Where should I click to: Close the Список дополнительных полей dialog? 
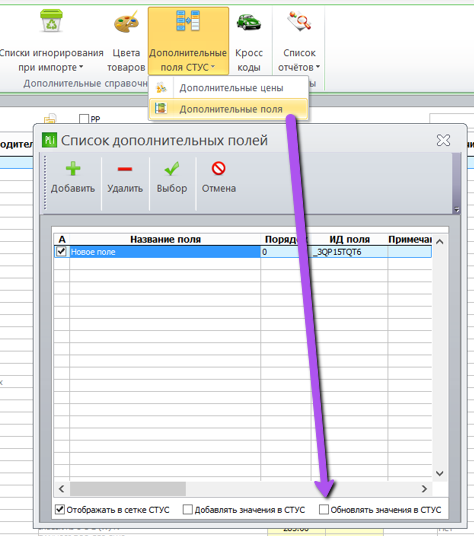pyautogui.click(x=443, y=140)
